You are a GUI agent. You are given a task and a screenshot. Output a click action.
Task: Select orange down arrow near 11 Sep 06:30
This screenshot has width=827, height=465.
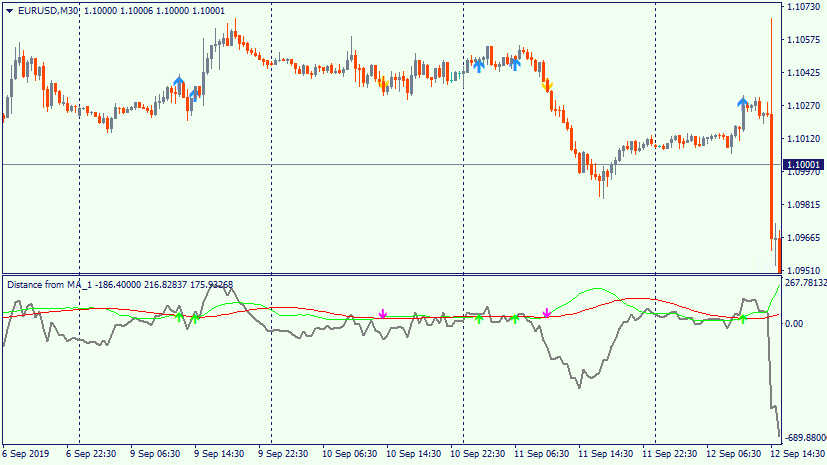[546, 86]
